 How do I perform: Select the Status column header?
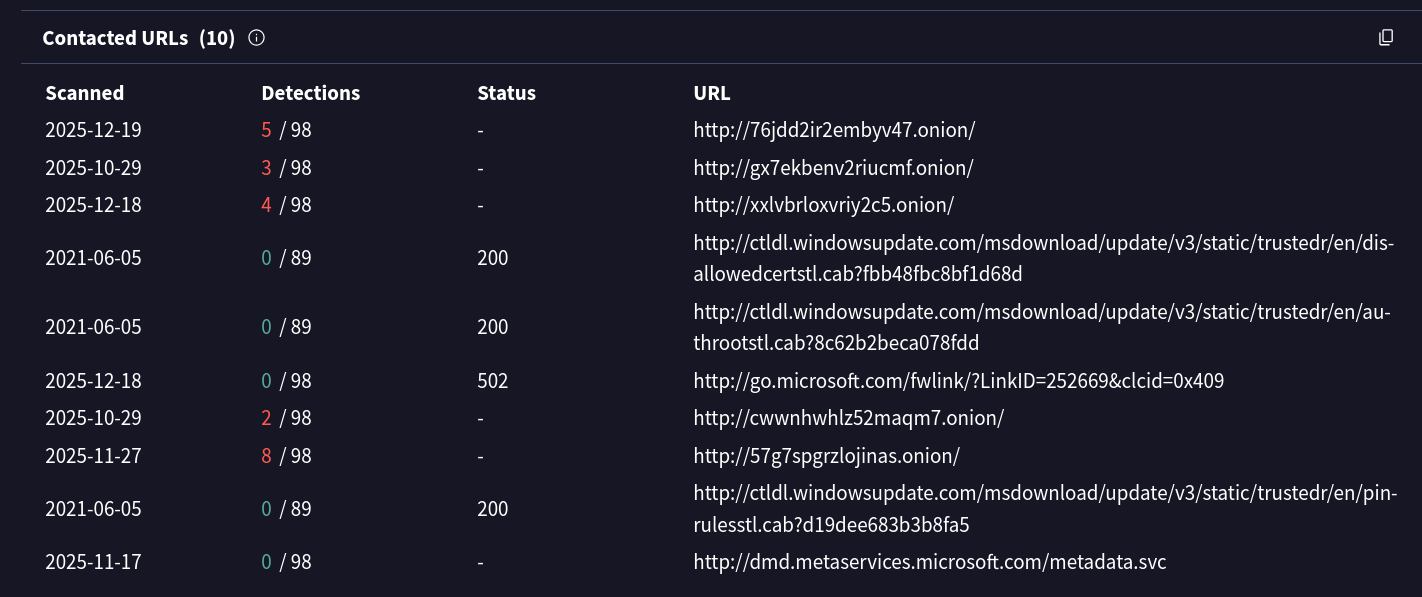coord(506,92)
